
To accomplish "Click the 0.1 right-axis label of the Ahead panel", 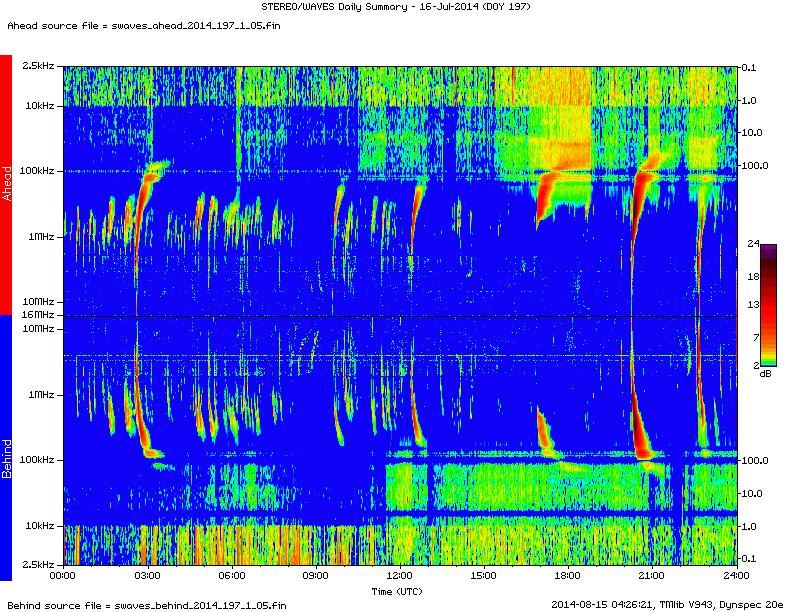I will click(749, 68).
